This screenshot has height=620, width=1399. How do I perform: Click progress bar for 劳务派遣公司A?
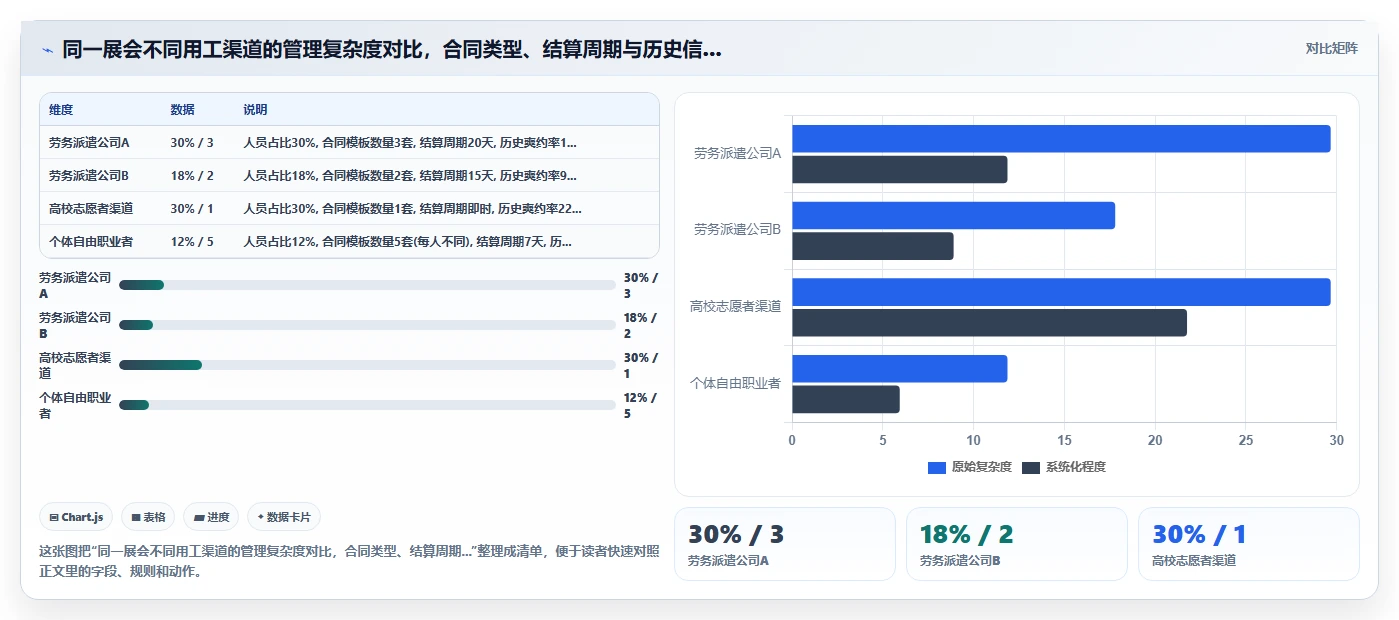tap(367, 285)
